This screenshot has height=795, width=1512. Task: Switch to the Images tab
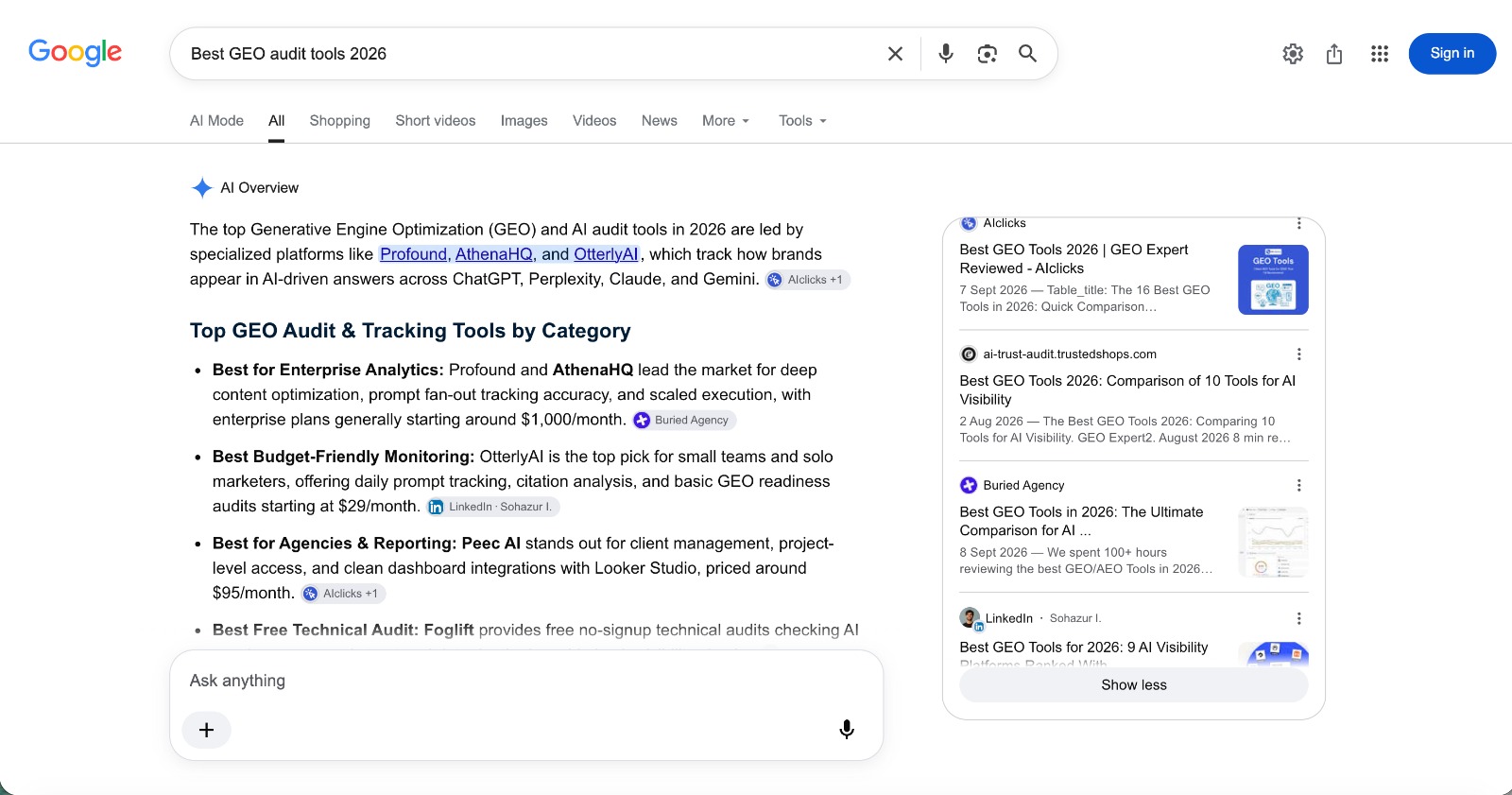click(x=524, y=121)
